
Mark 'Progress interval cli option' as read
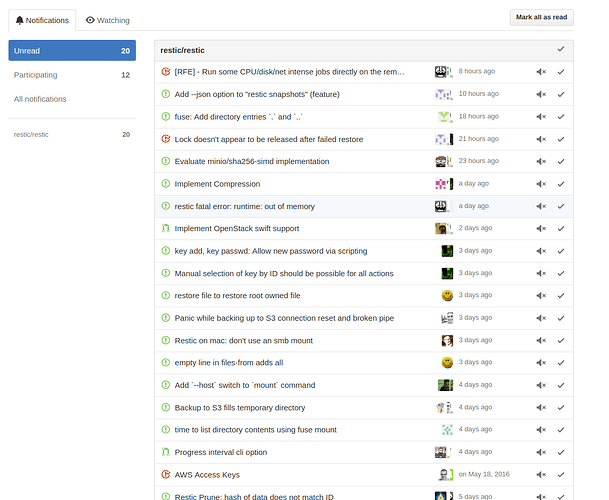tap(561, 452)
